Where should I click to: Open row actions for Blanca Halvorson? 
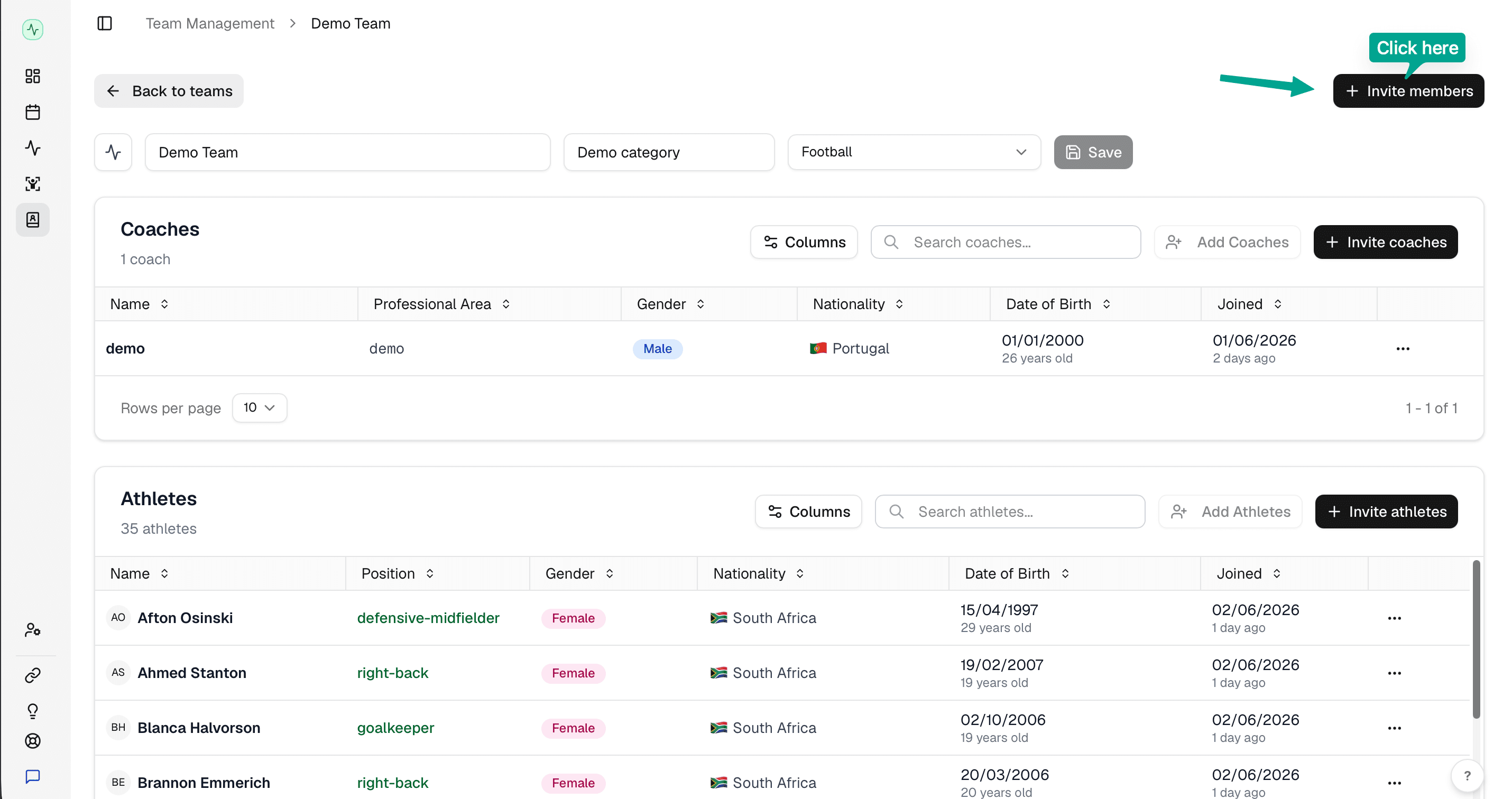point(1395,729)
